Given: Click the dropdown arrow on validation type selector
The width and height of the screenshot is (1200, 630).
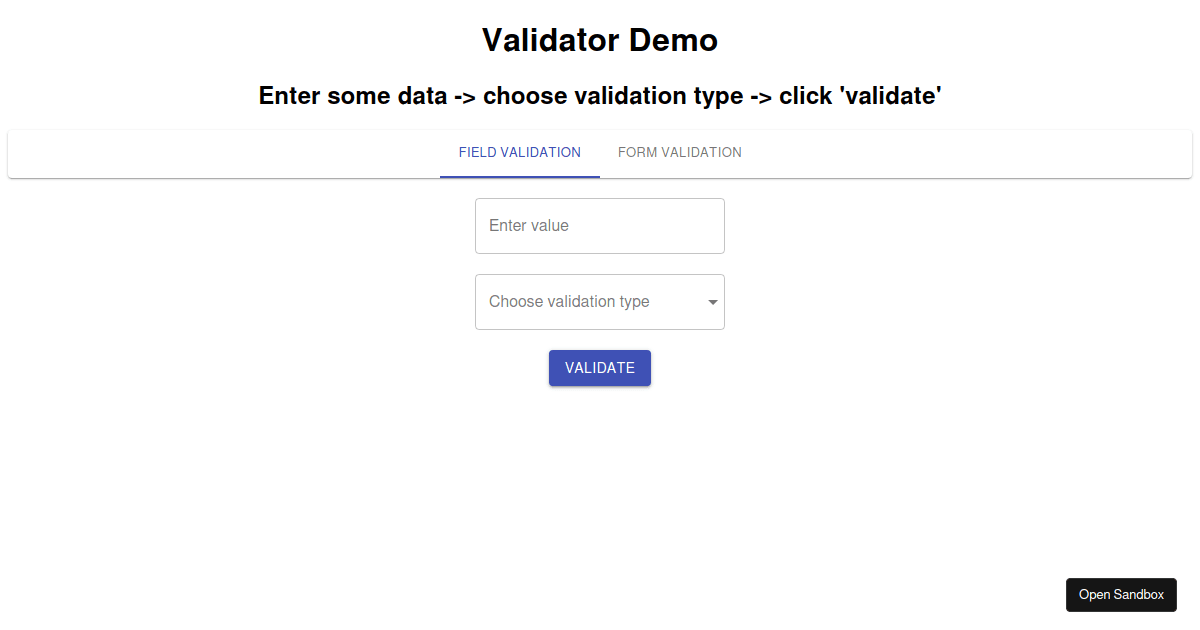Looking at the screenshot, I should 711,302.
